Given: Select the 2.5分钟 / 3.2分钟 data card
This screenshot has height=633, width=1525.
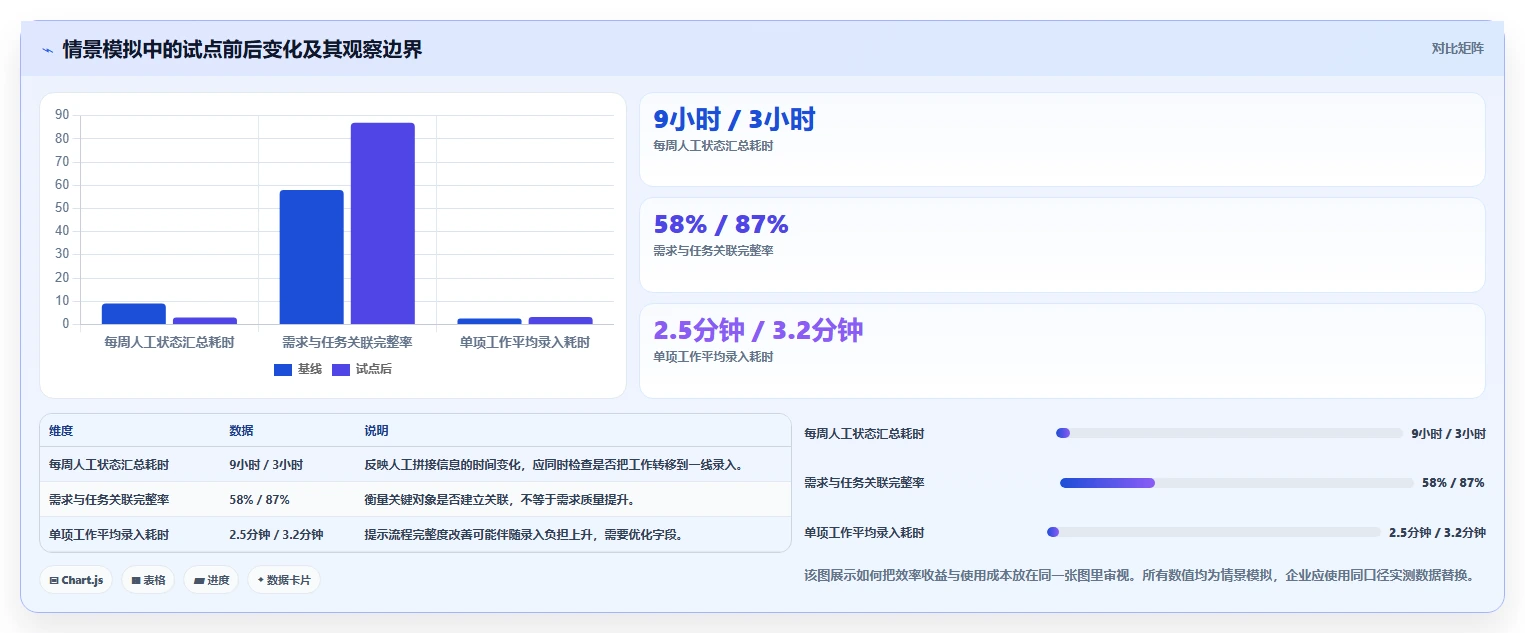Looking at the screenshot, I should 1062,351.
